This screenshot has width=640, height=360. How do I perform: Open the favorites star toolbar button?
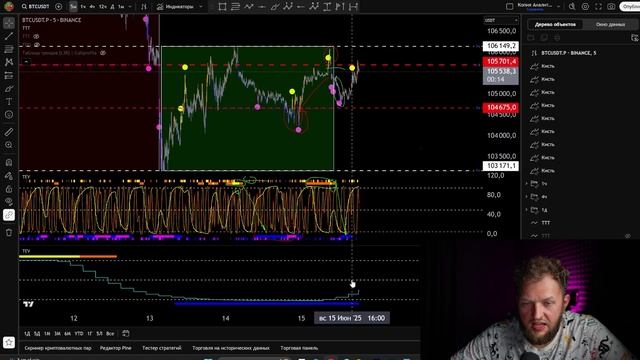9,342
